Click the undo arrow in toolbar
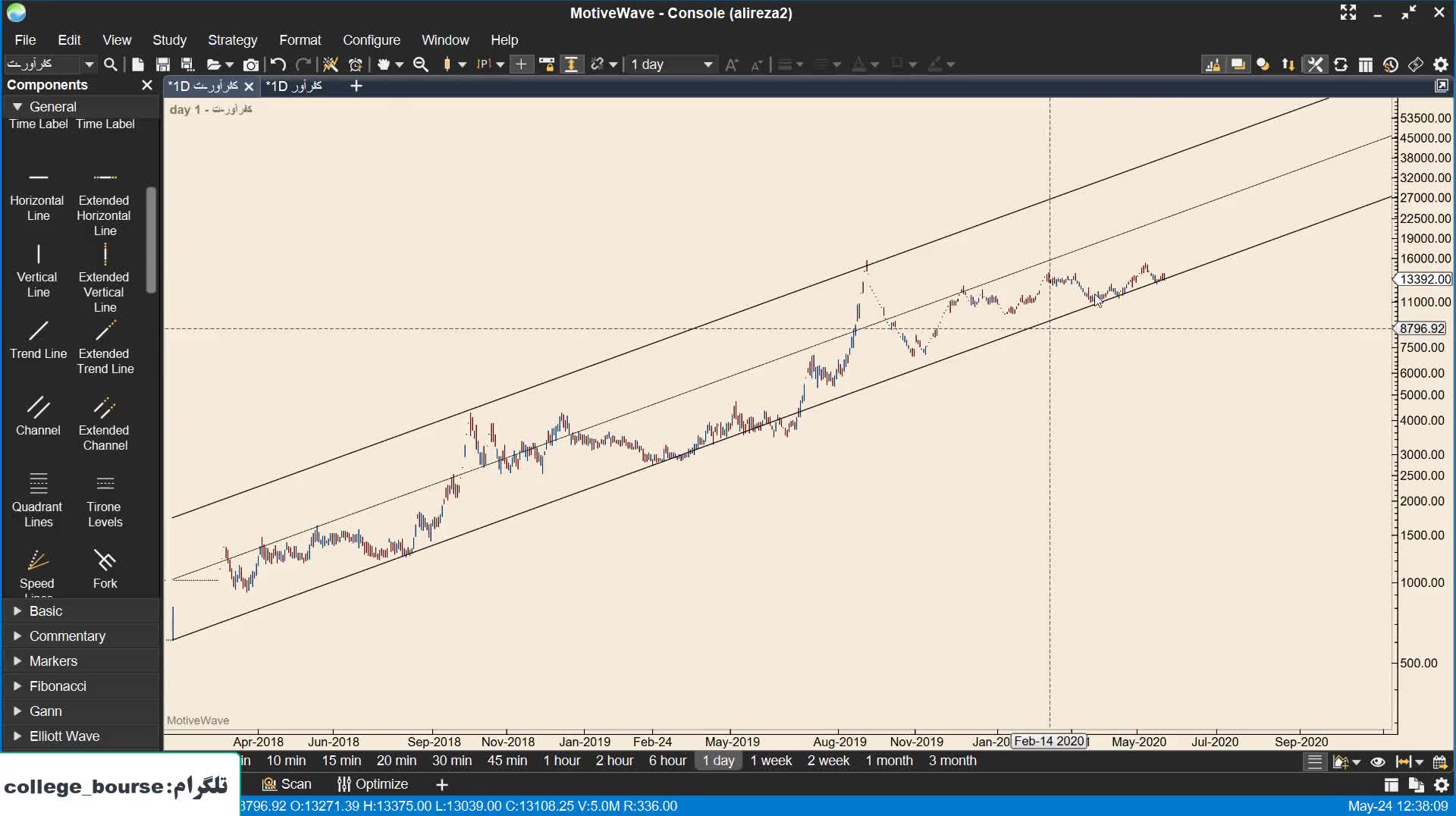Viewport: 1456px width, 816px height. pyautogui.click(x=278, y=65)
